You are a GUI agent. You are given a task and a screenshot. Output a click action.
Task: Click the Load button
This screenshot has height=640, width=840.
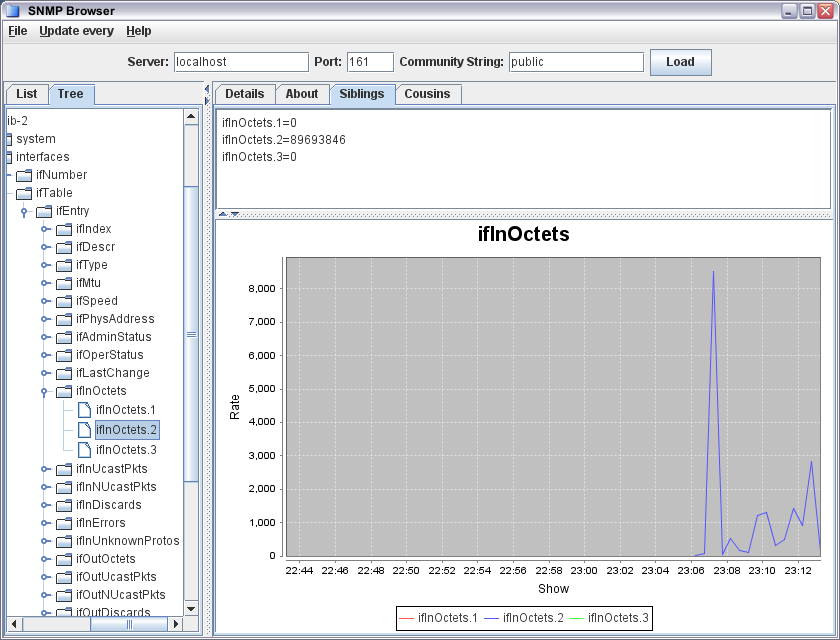680,62
